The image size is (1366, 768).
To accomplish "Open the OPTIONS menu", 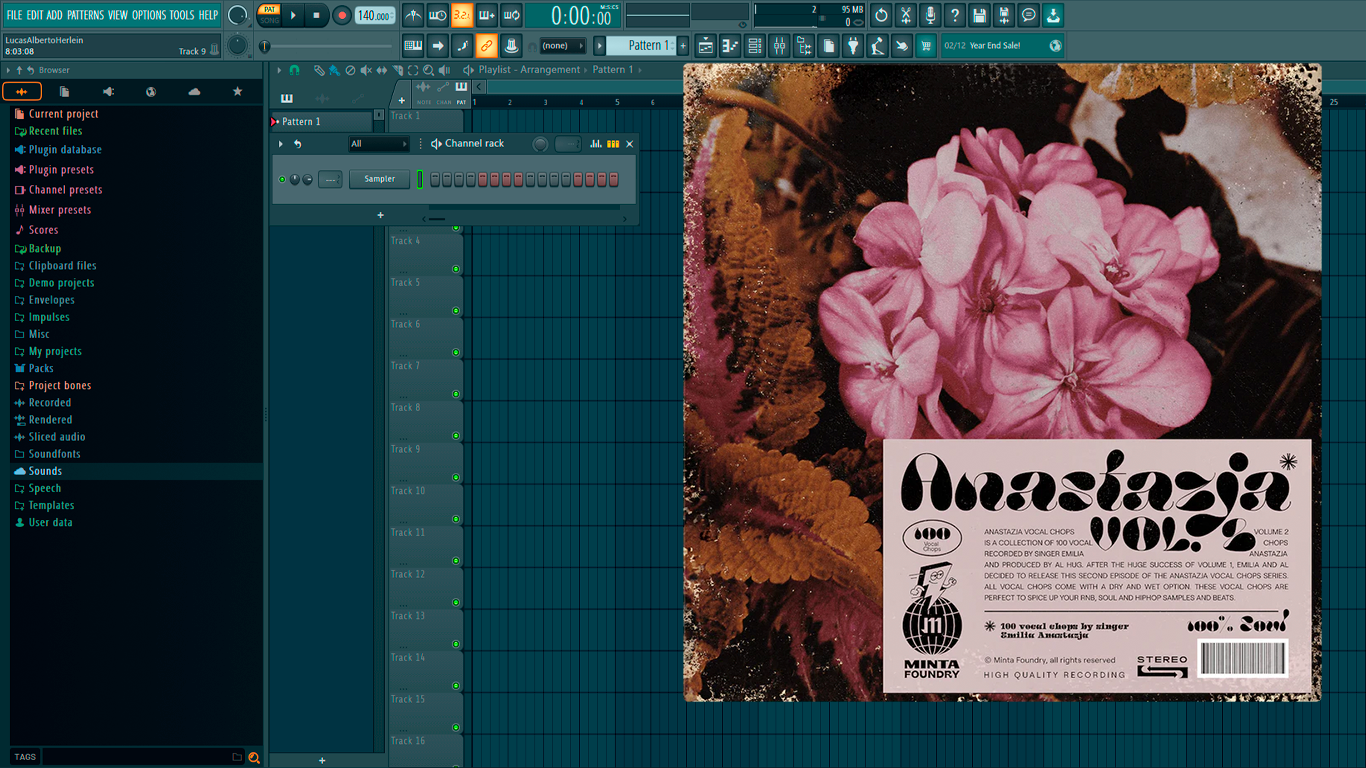I will tap(149, 15).
